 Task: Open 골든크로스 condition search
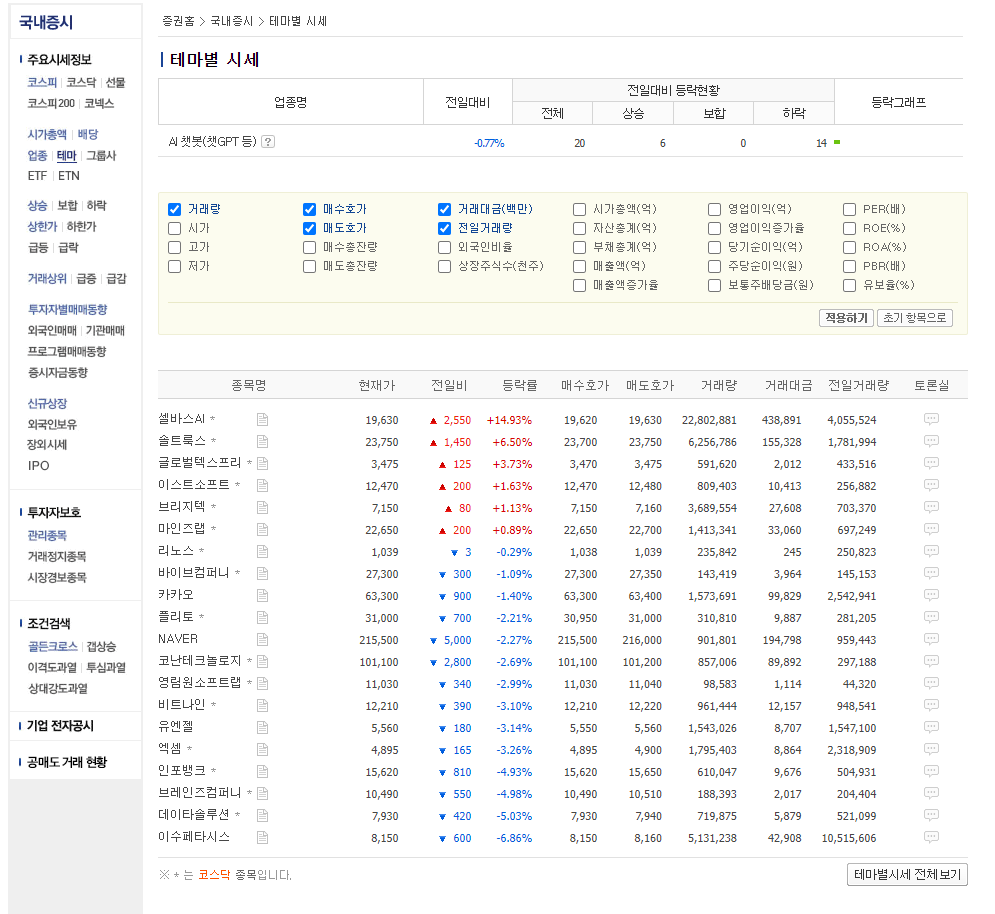click(x=53, y=646)
